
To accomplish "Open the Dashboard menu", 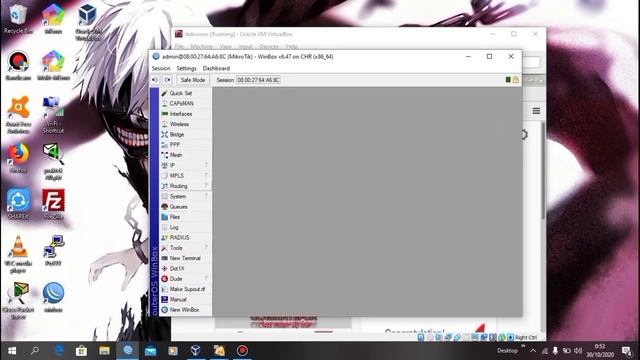I will (x=216, y=68).
